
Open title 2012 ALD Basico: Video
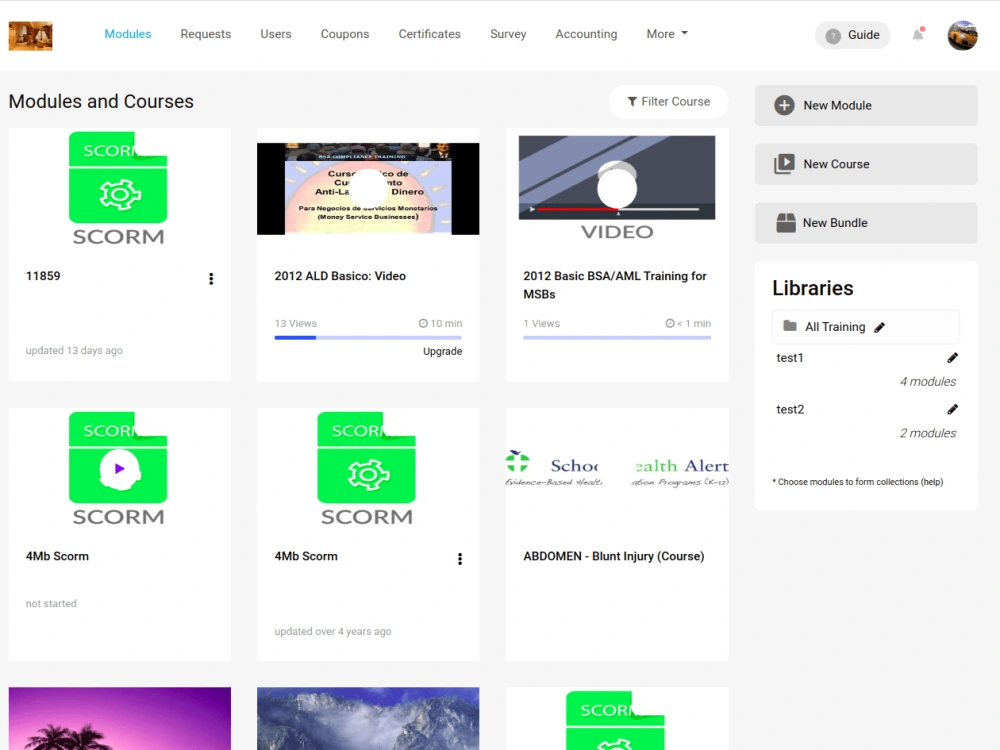pos(340,276)
